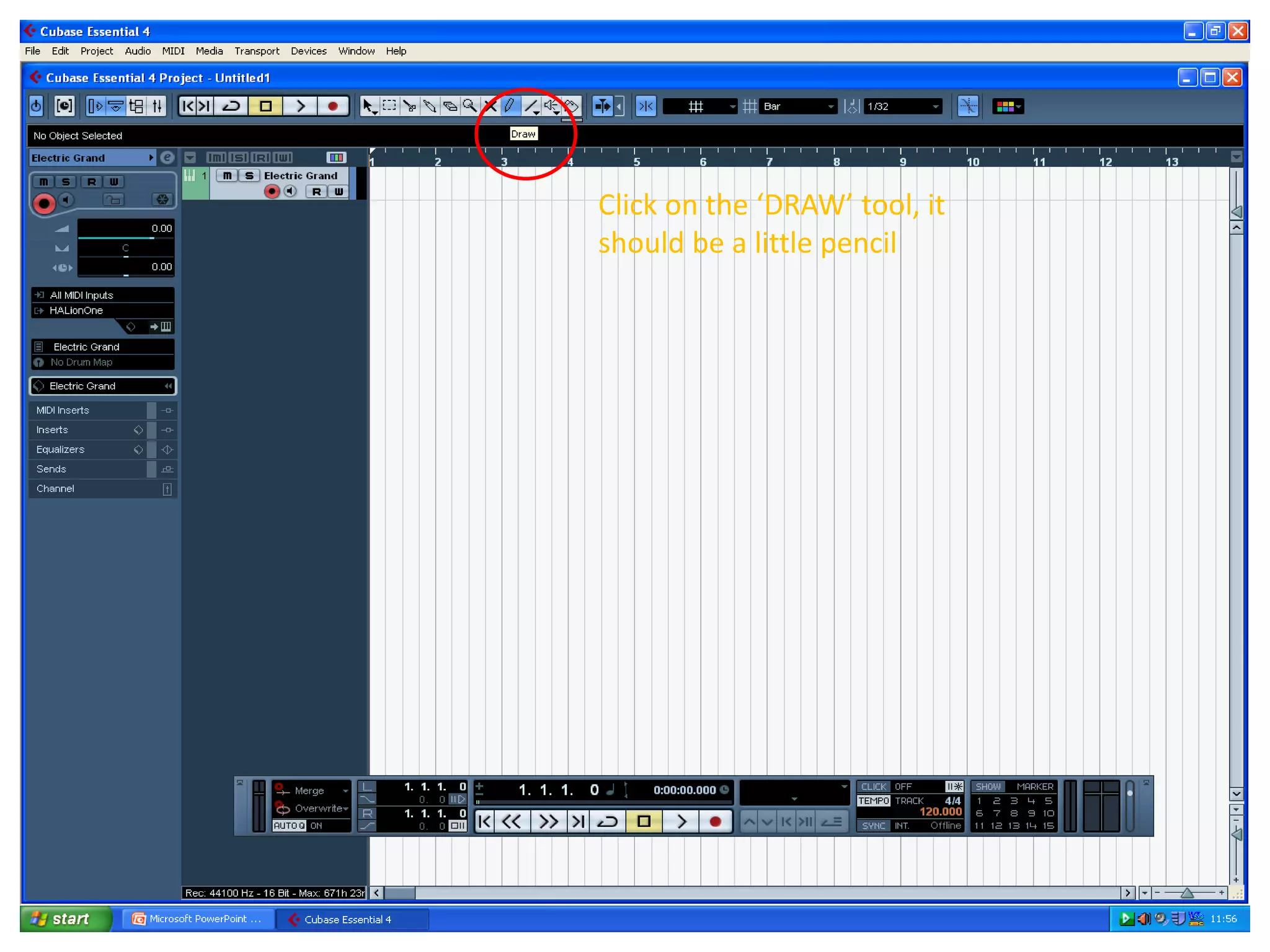This screenshot has height=952, width=1270.
Task: Start recording from top toolbar
Action: coord(333,106)
